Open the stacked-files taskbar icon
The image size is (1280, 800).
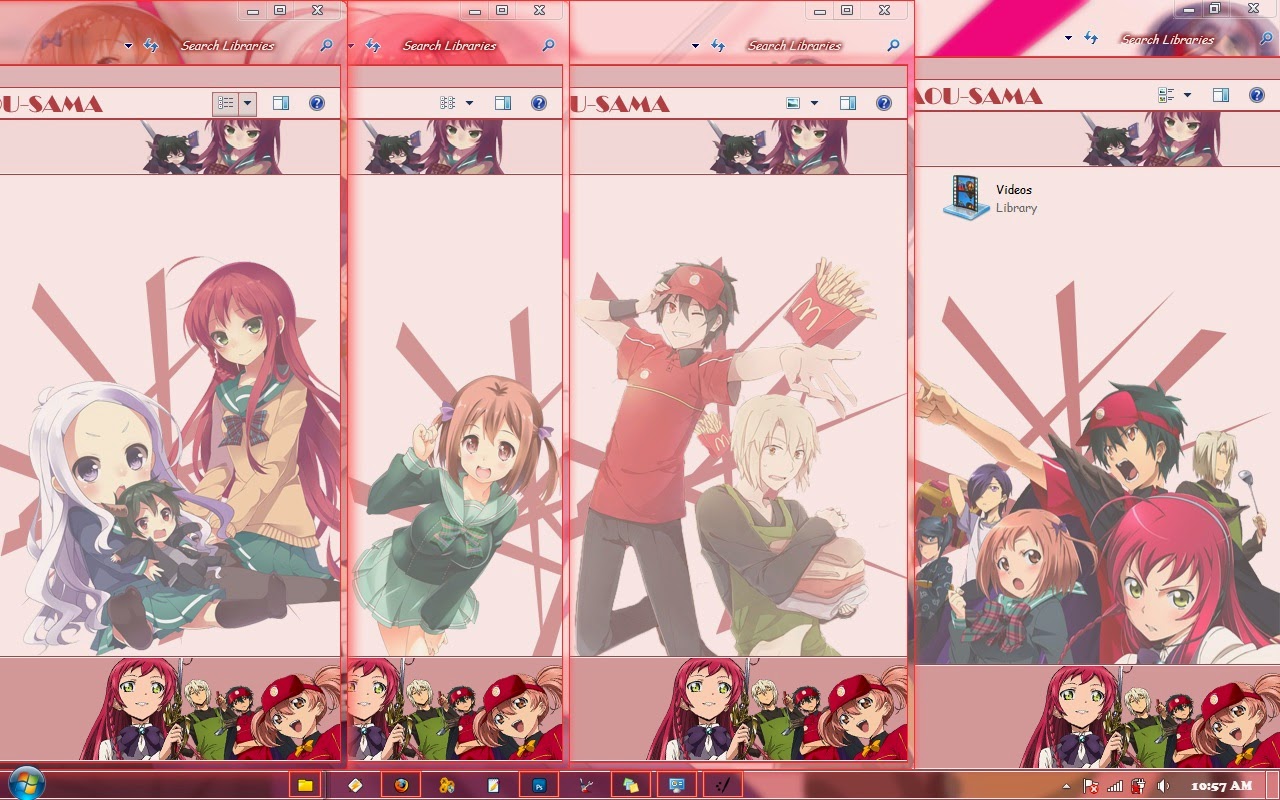(631, 785)
